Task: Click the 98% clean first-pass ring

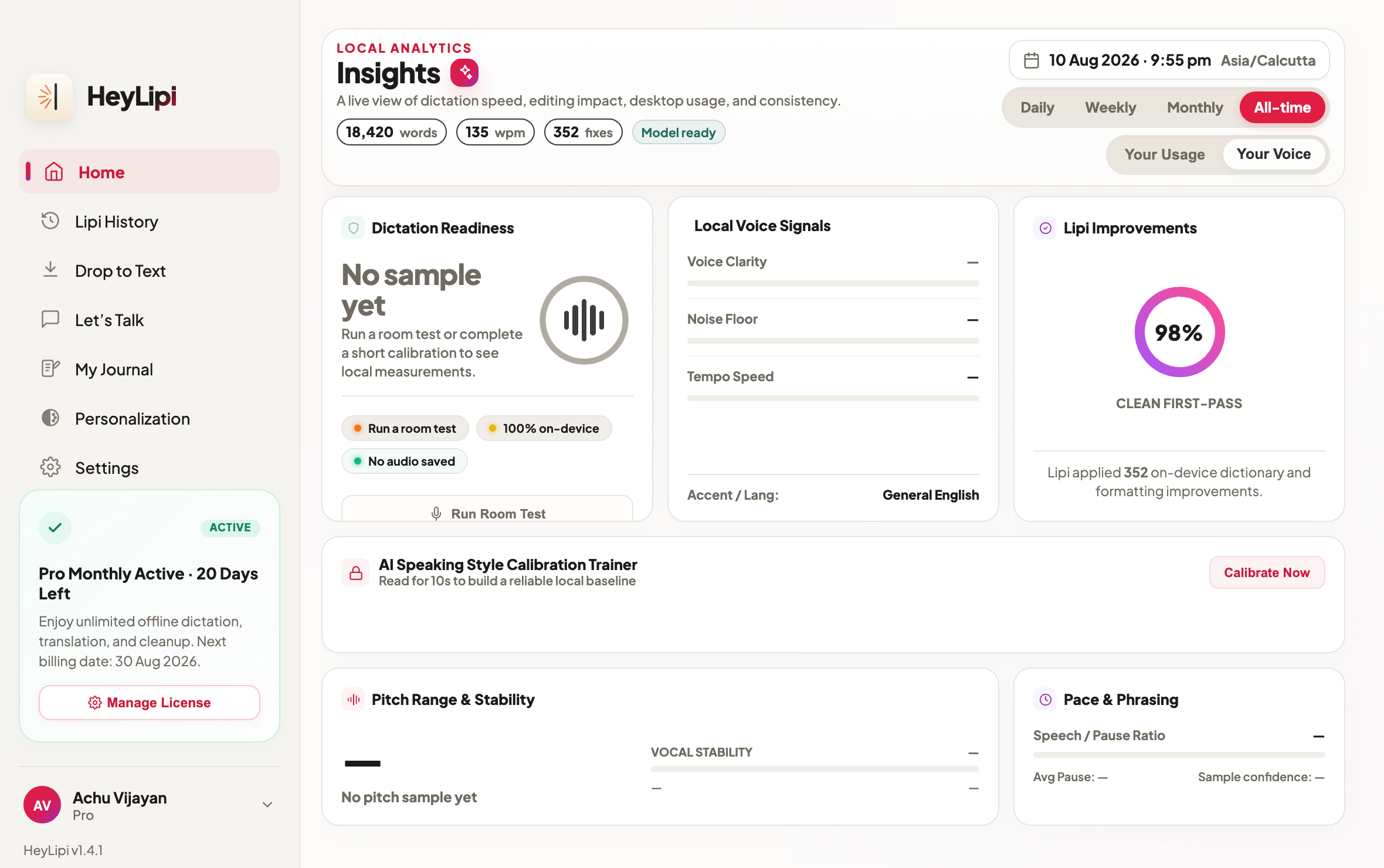Action: [1179, 332]
